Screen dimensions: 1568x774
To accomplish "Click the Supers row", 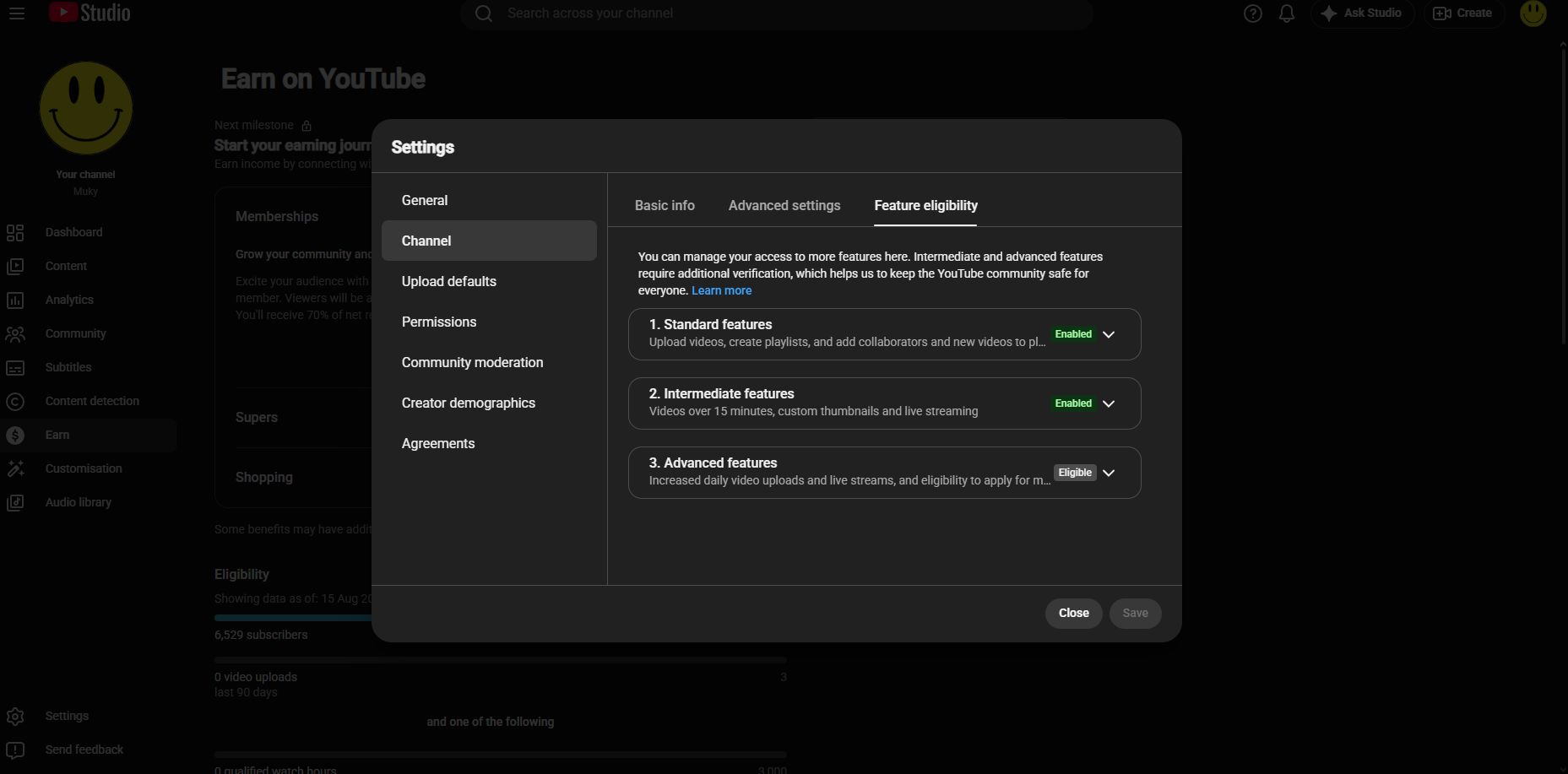I will point(257,418).
